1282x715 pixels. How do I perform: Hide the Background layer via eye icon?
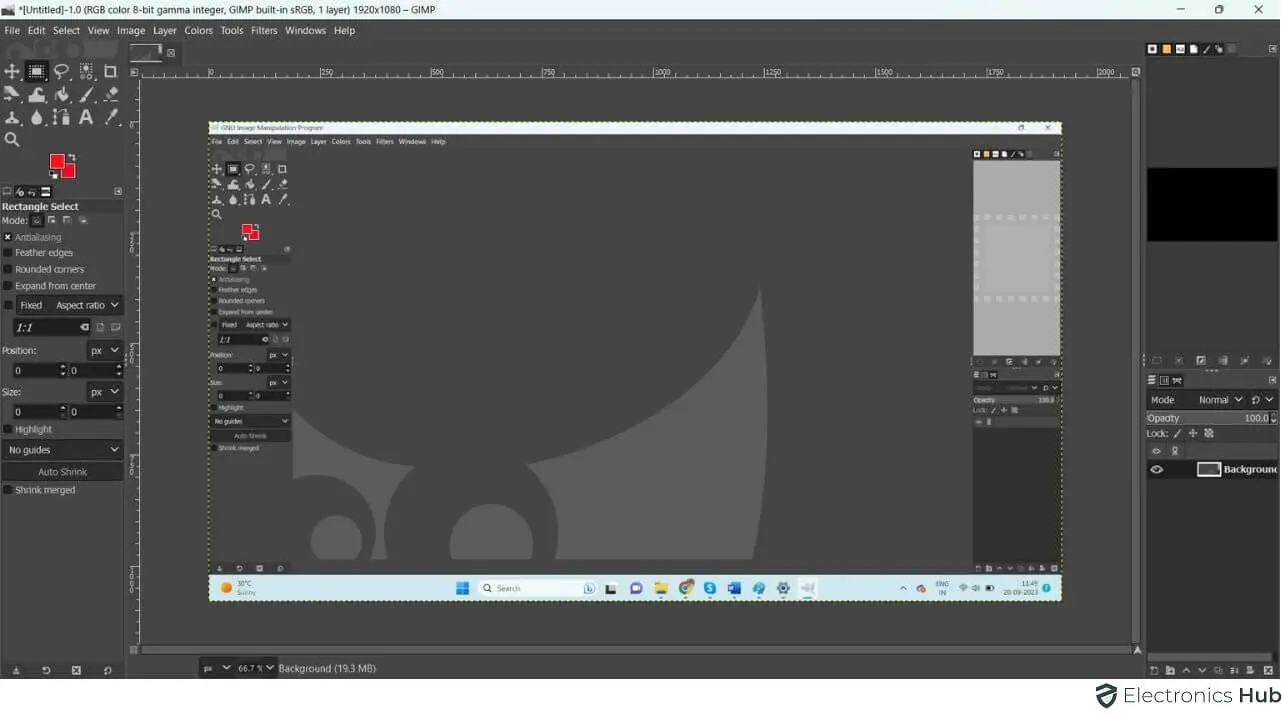[1157, 469]
